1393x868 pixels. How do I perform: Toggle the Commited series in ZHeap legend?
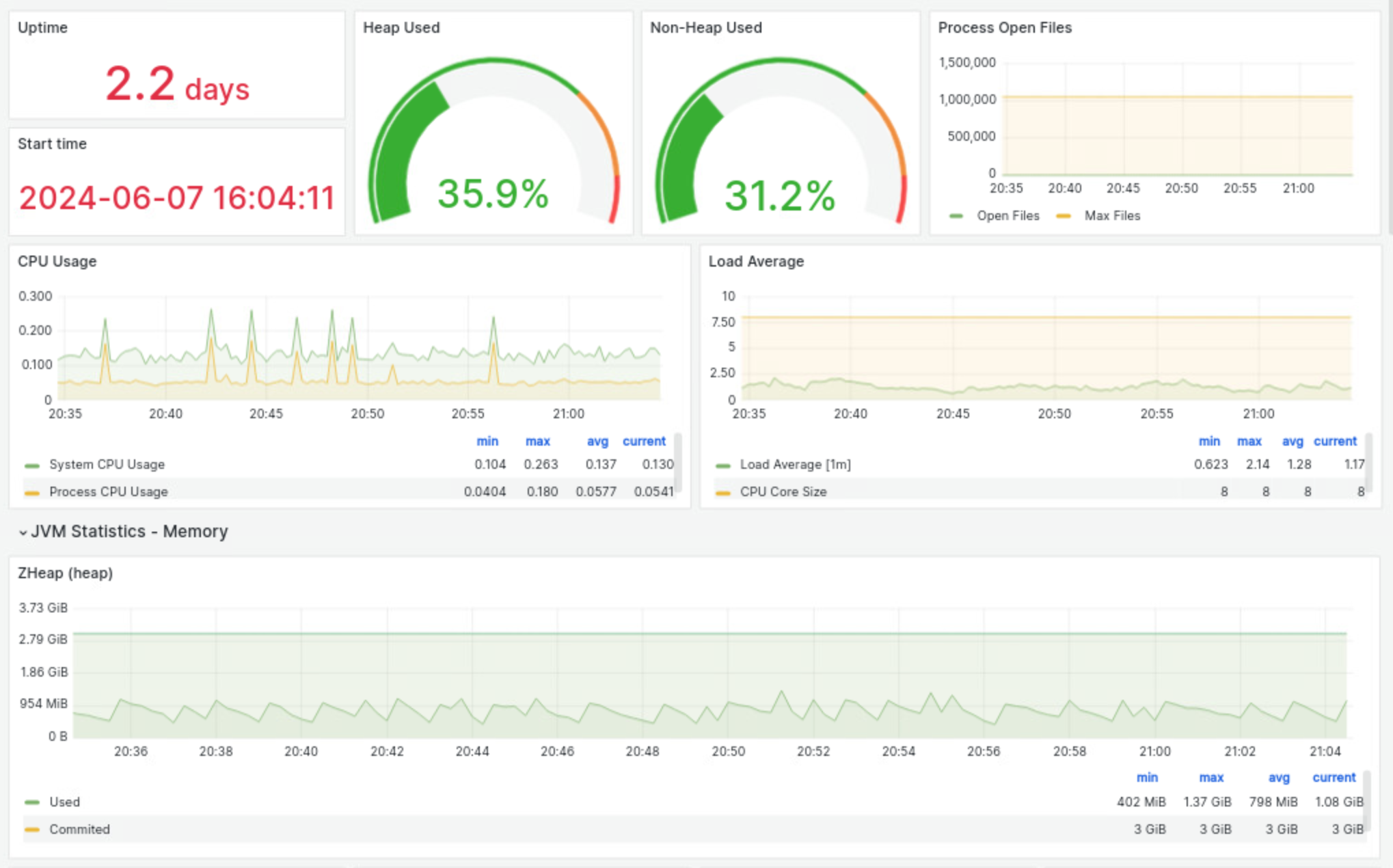(79, 829)
